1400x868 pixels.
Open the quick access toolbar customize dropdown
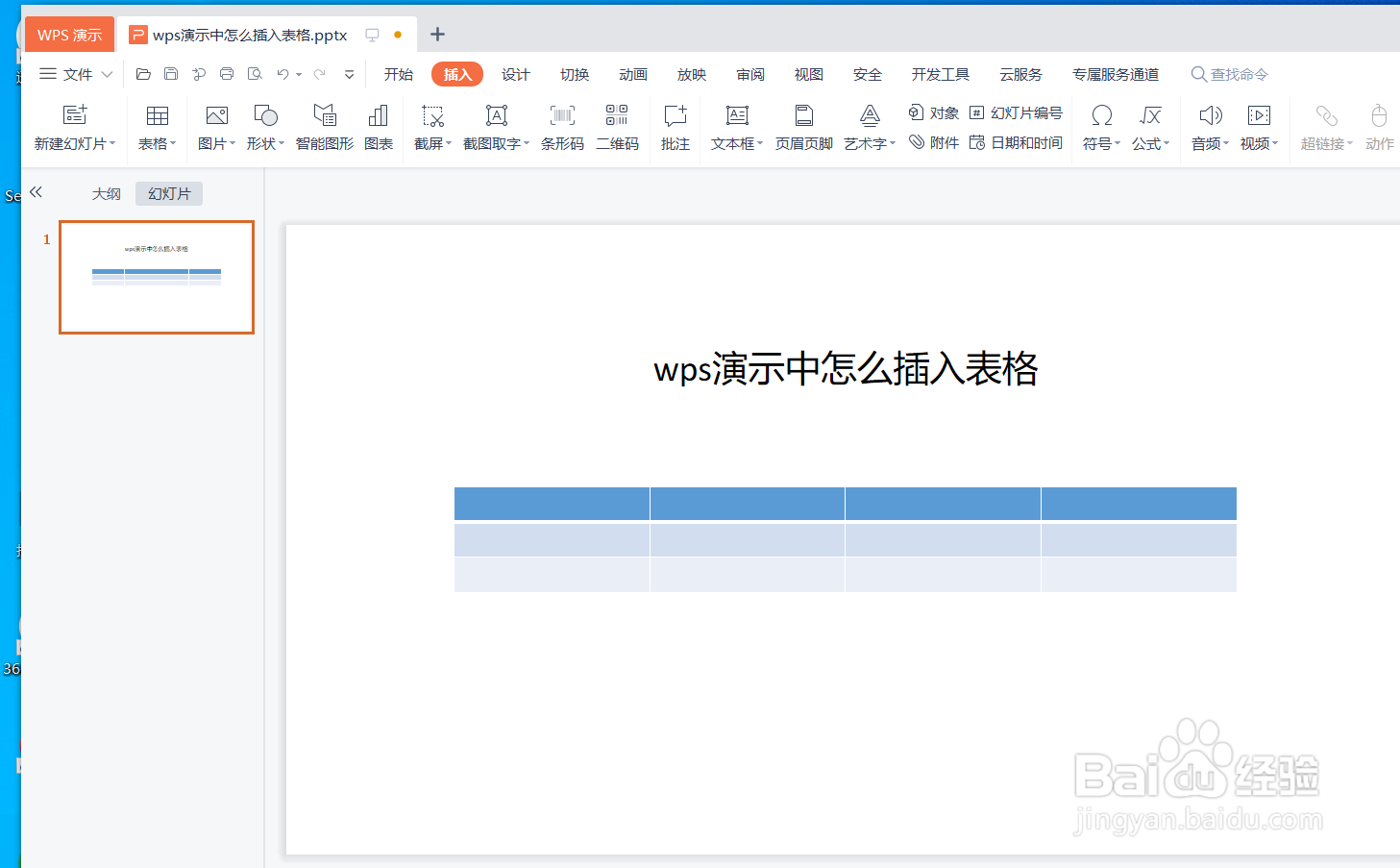(x=350, y=74)
